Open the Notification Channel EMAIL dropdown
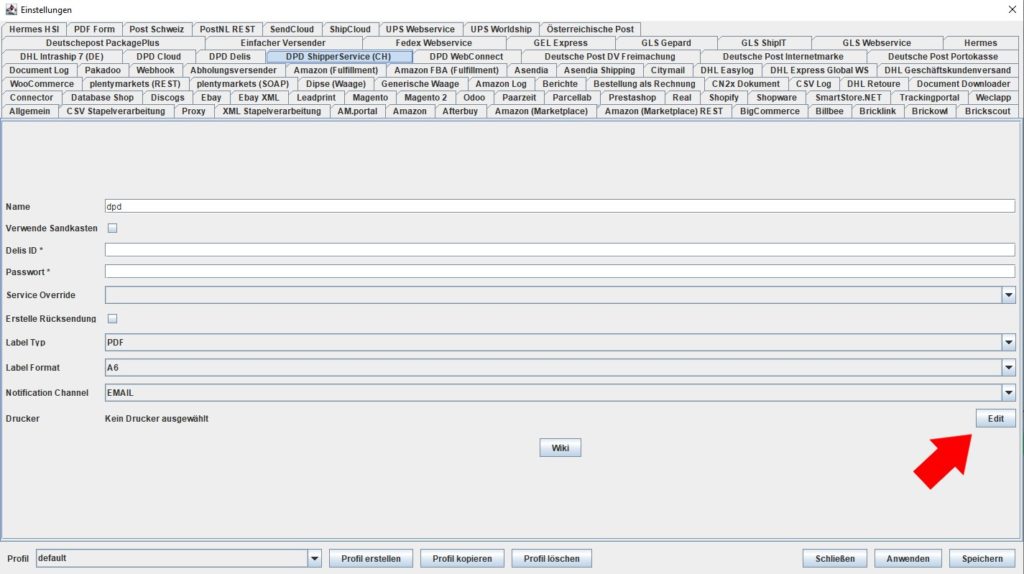 click(1008, 392)
